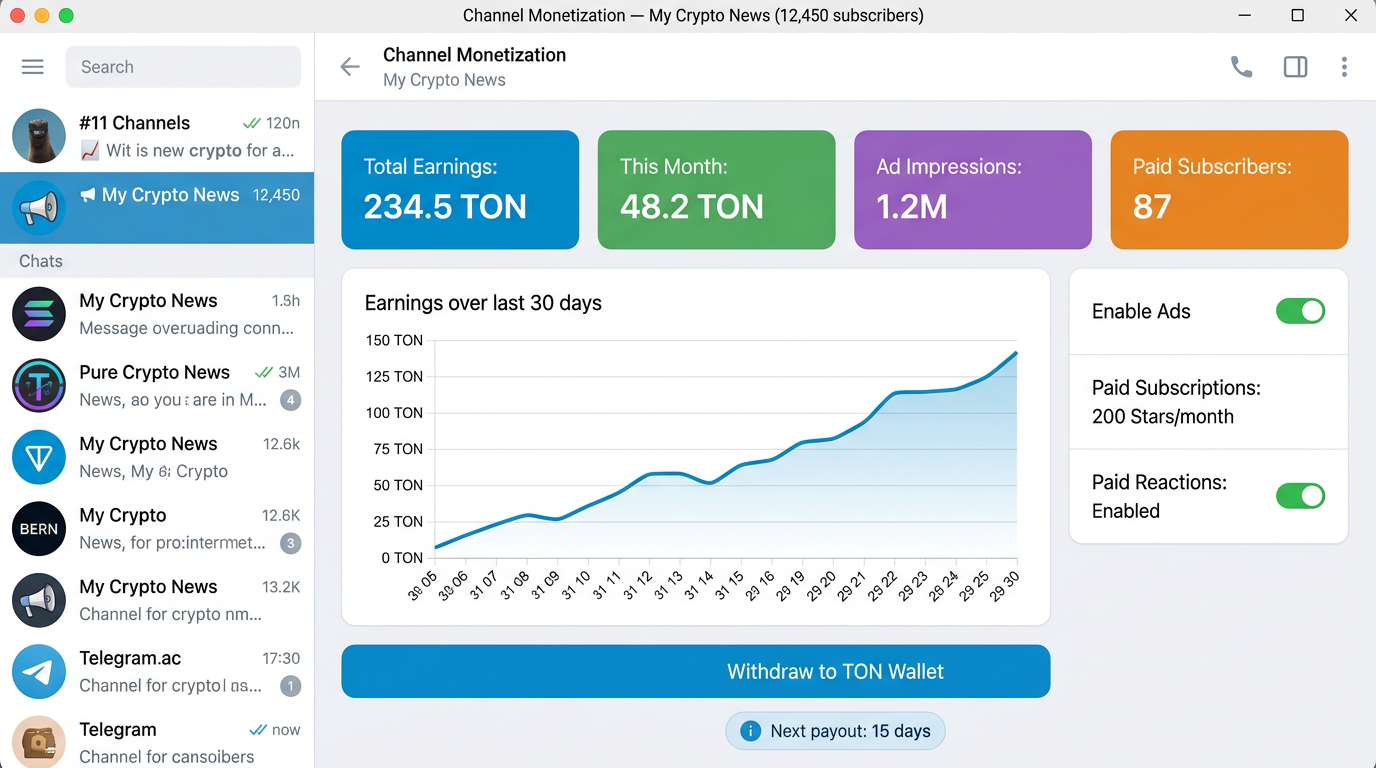Click the 17:30 timestamp on Telegram.ac
1376x768 pixels.
pyautogui.click(x=281, y=659)
